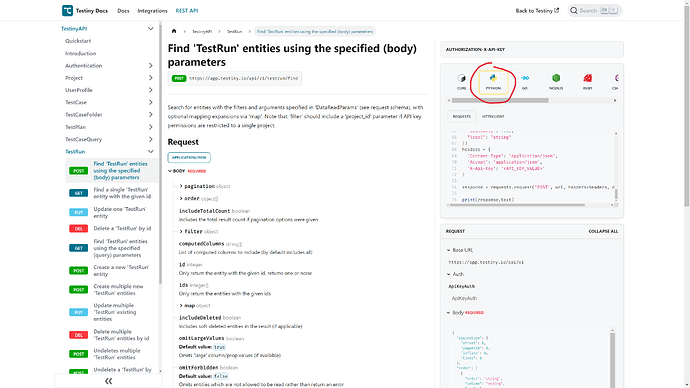Click Back to Testiny link
Viewport: 690px width, 388px height.
click(537, 11)
